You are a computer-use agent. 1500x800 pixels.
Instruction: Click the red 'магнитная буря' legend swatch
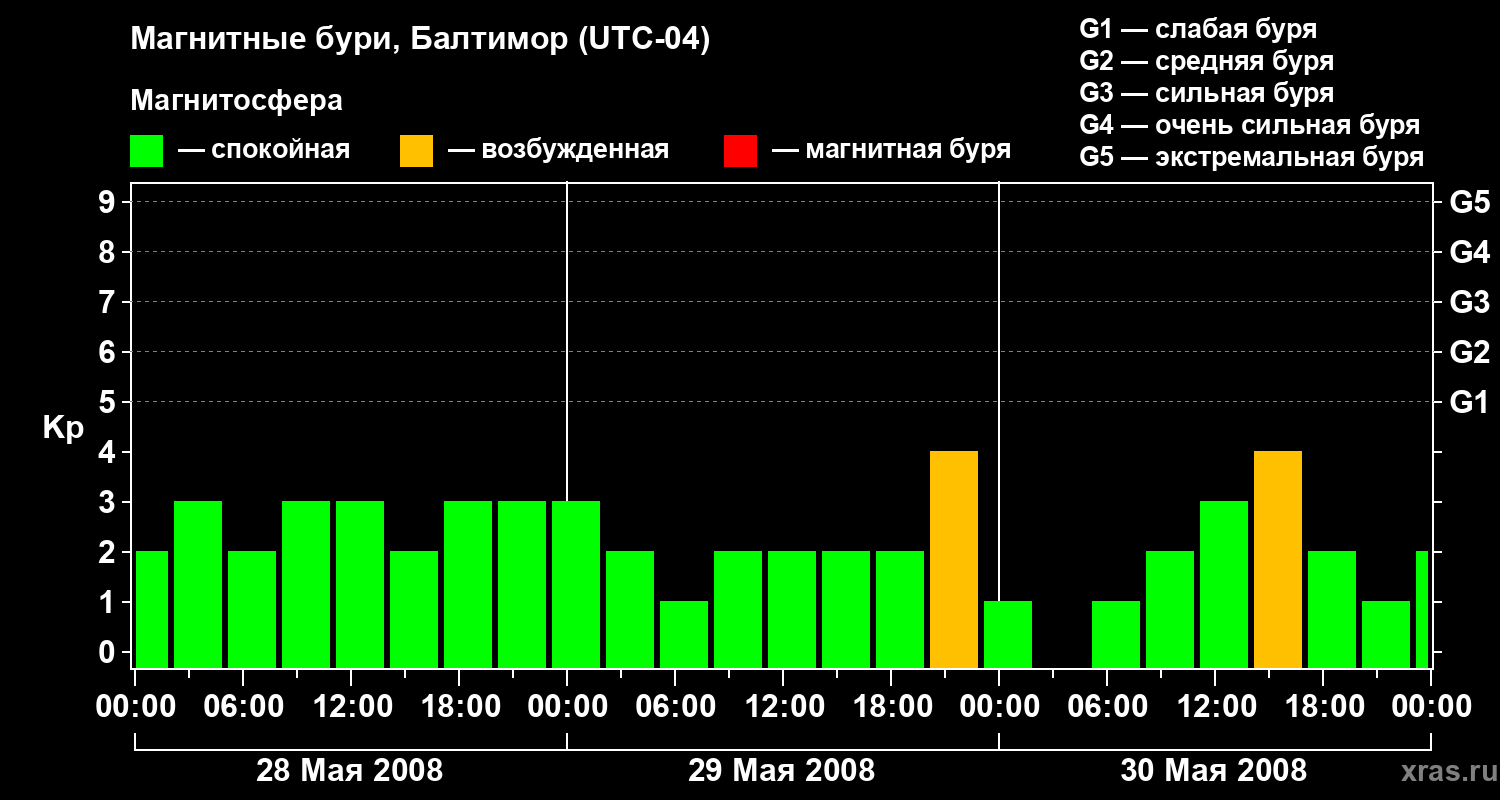(x=740, y=151)
